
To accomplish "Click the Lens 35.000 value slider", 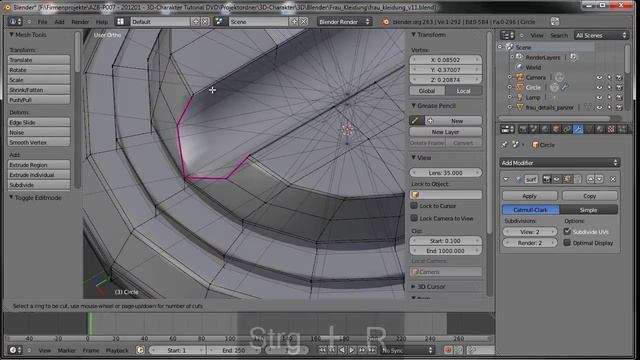I will (446, 173).
